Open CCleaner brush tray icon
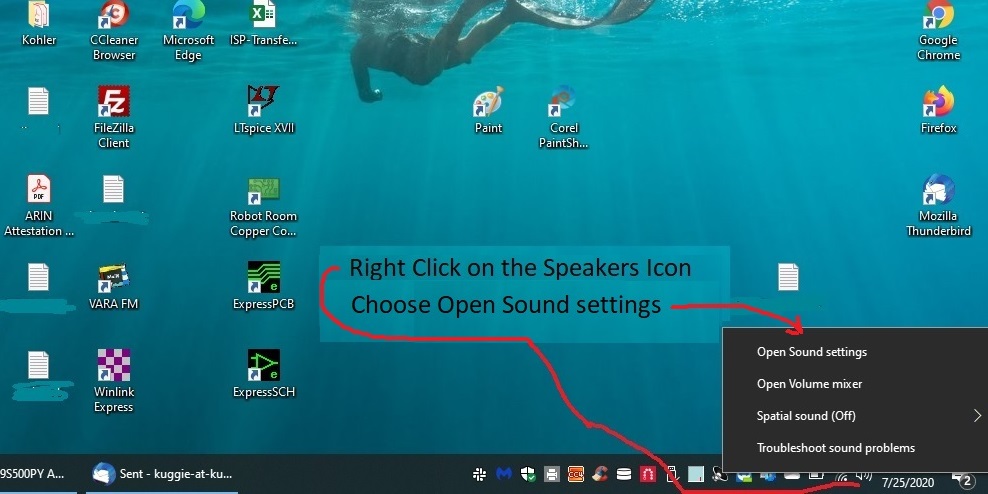The width and height of the screenshot is (988, 494). pyautogui.click(x=599, y=474)
